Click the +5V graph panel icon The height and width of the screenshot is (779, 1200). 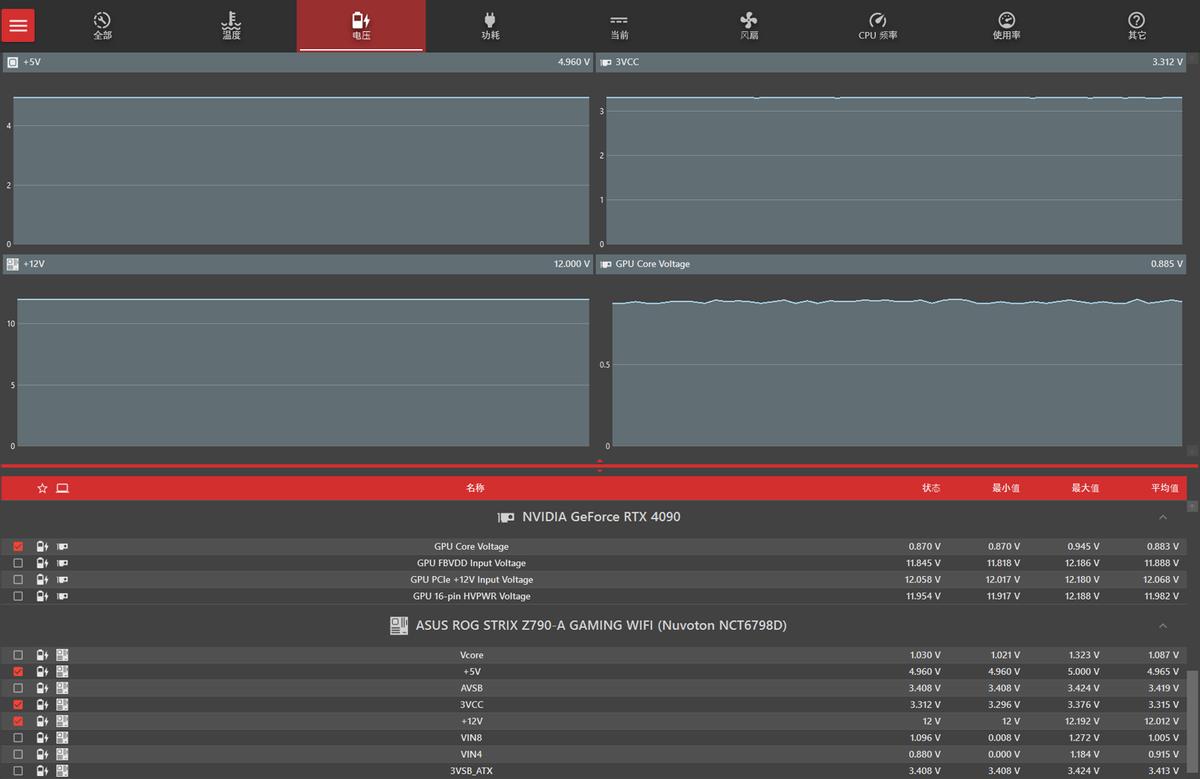coord(13,62)
